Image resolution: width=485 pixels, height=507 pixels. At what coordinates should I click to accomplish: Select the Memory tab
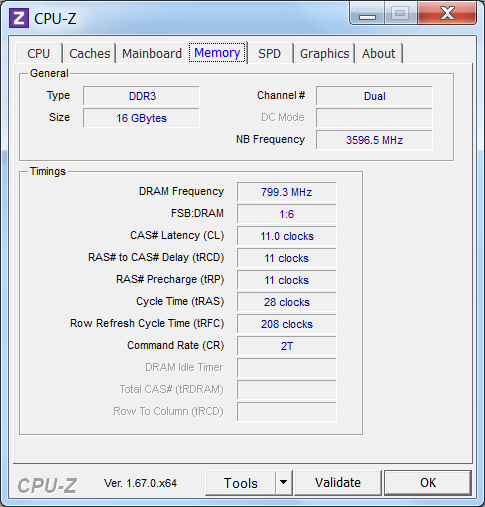click(x=217, y=53)
